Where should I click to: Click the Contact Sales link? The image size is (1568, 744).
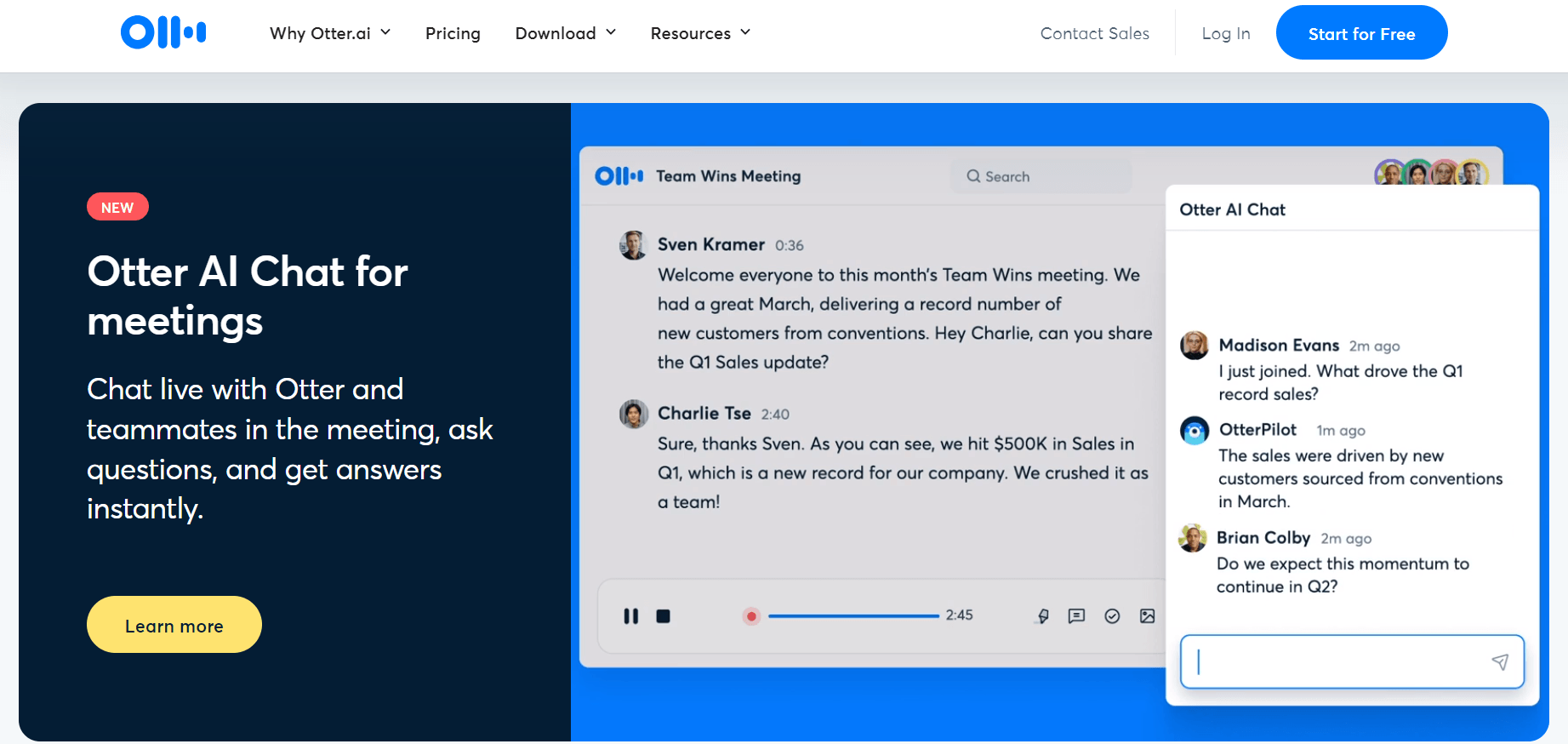click(1095, 33)
